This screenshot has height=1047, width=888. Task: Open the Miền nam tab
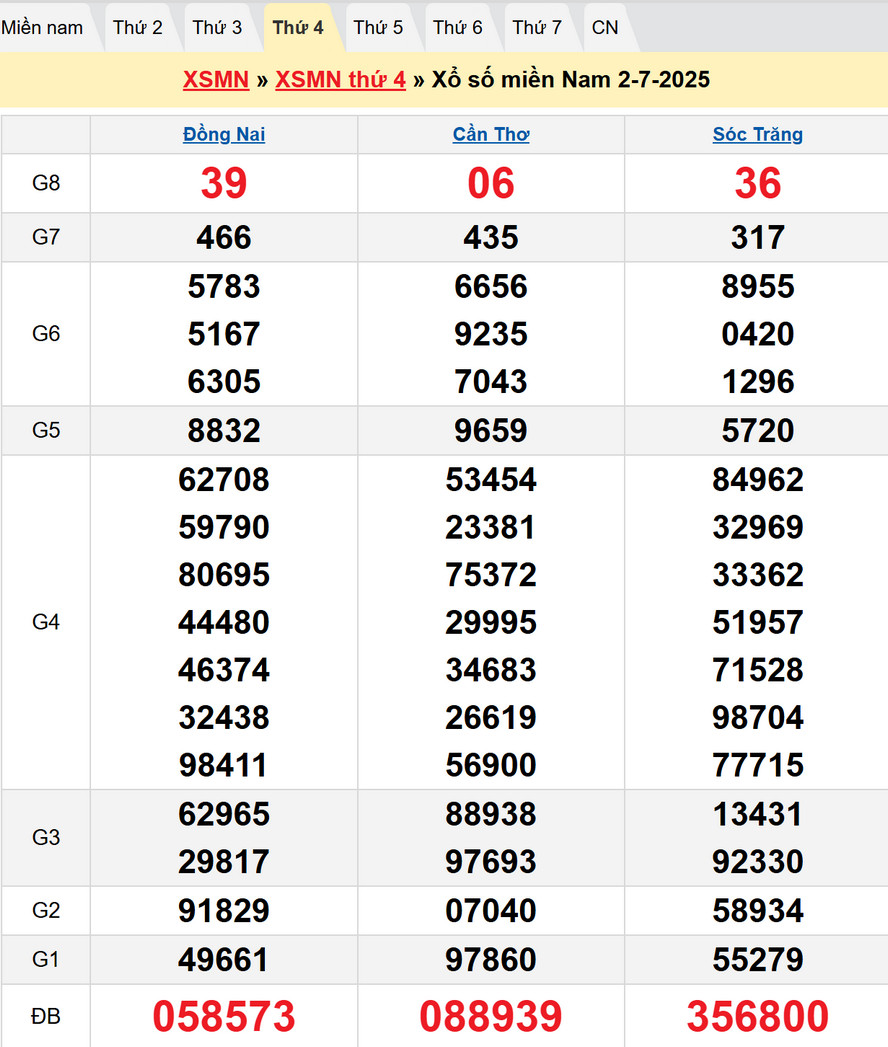tap(42, 28)
